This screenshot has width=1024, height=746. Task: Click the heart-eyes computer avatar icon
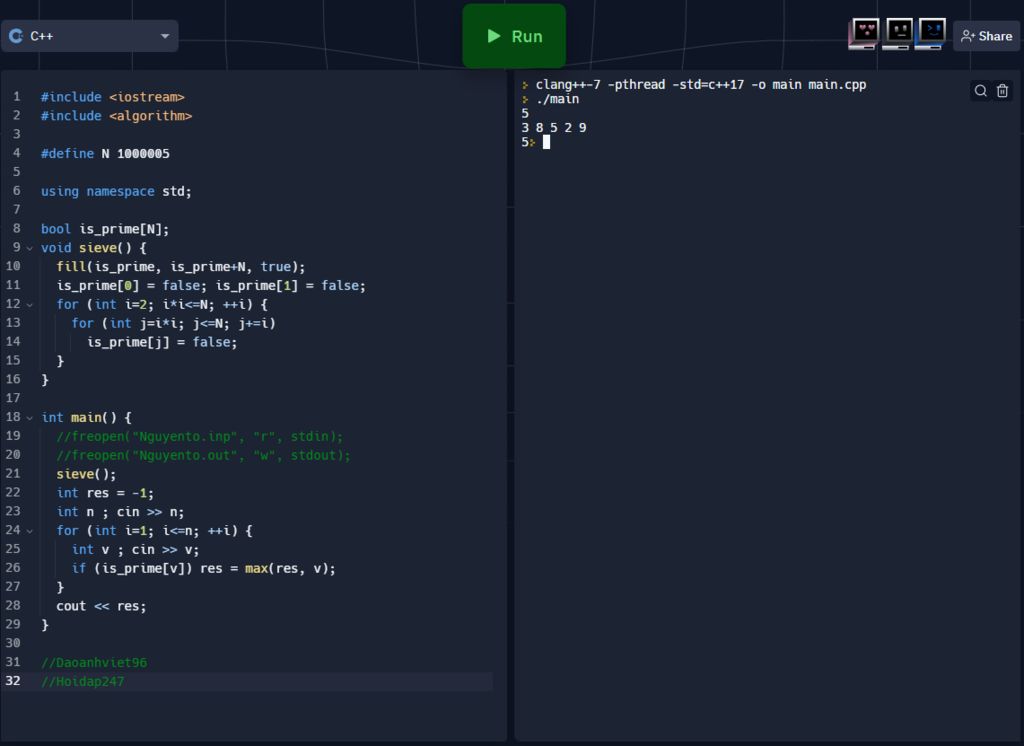[864, 34]
